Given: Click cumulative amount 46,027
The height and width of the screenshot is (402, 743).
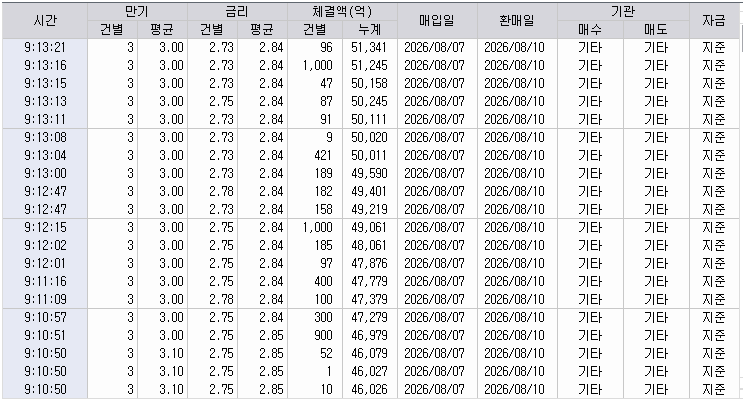Looking at the screenshot, I should coord(369,372).
